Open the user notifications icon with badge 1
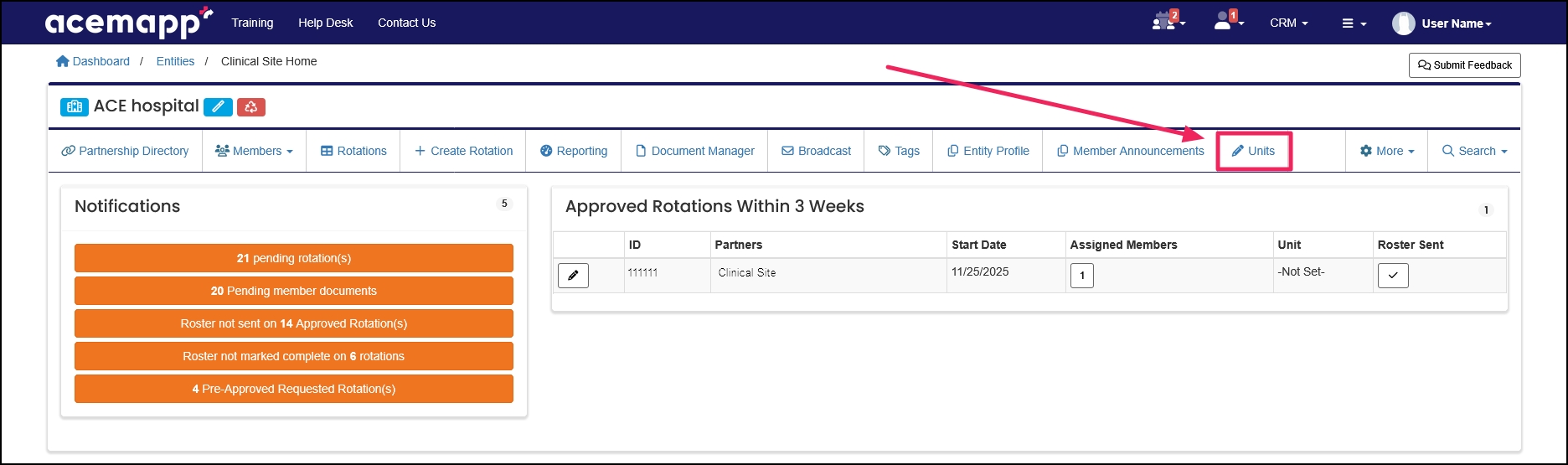Image resolution: width=1568 pixels, height=465 pixels. 1227,22
